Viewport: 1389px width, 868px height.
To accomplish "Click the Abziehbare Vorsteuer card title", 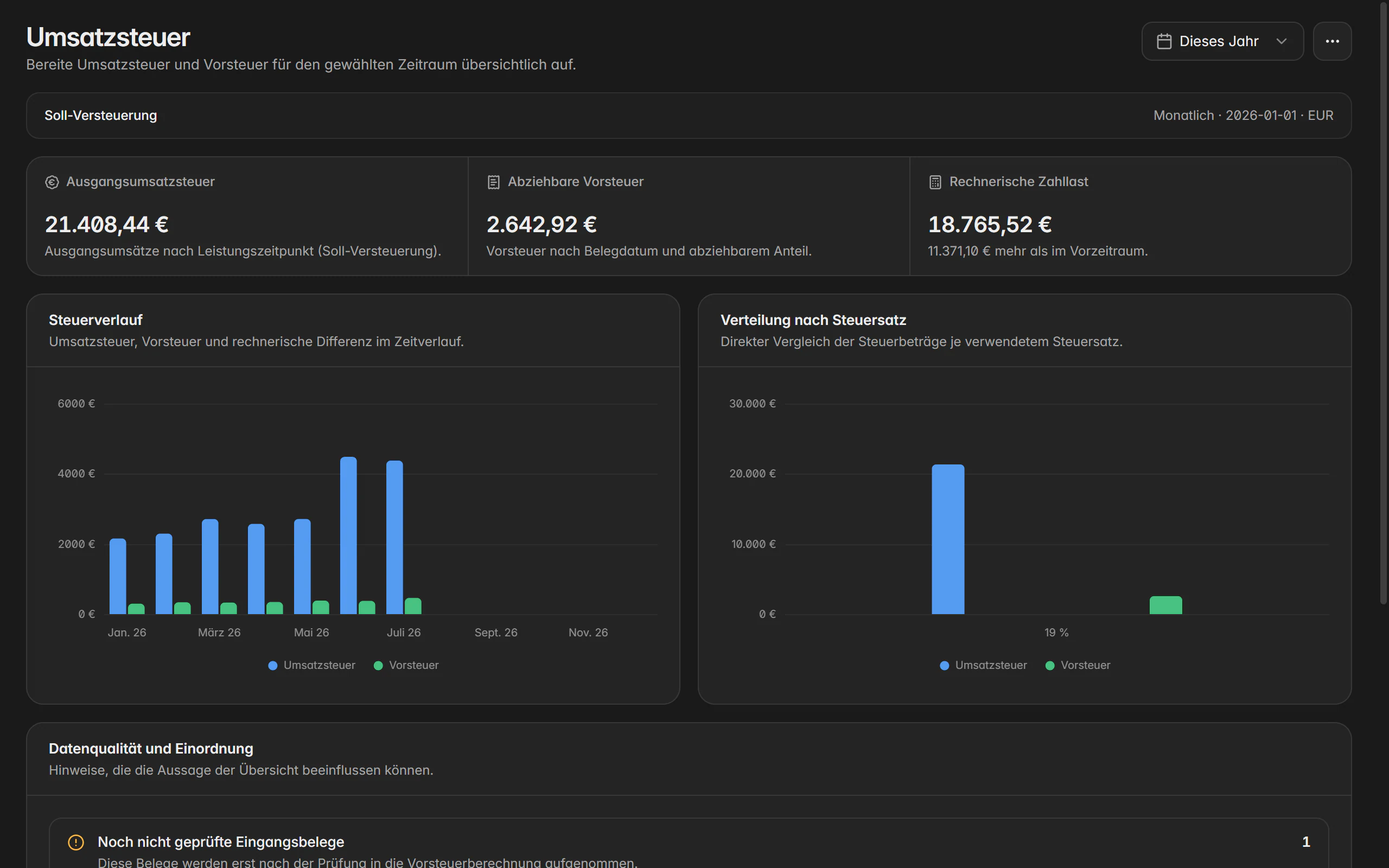I will pos(576,182).
